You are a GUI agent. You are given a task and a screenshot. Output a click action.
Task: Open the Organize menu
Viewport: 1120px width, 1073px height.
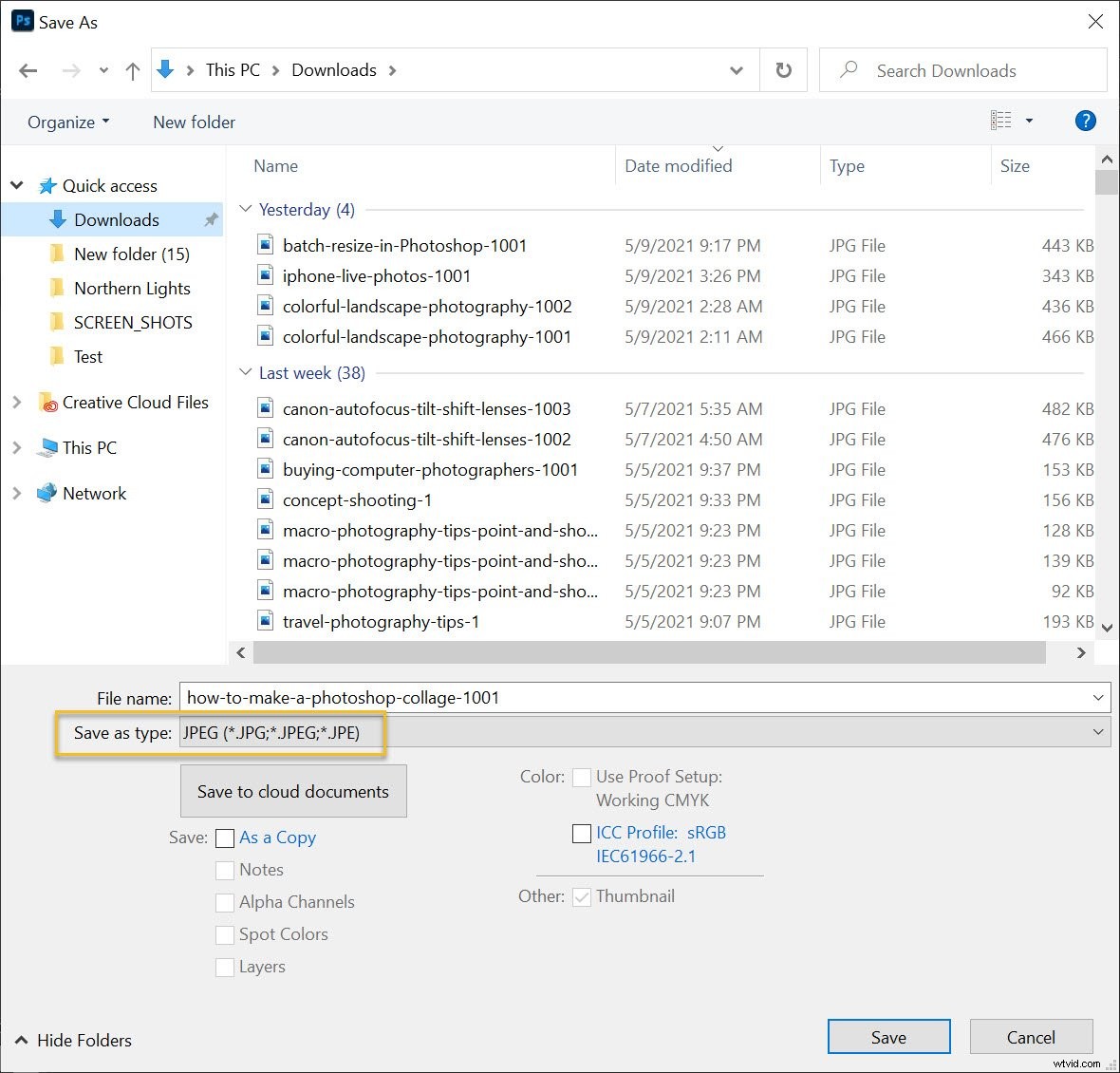(68, 122)
